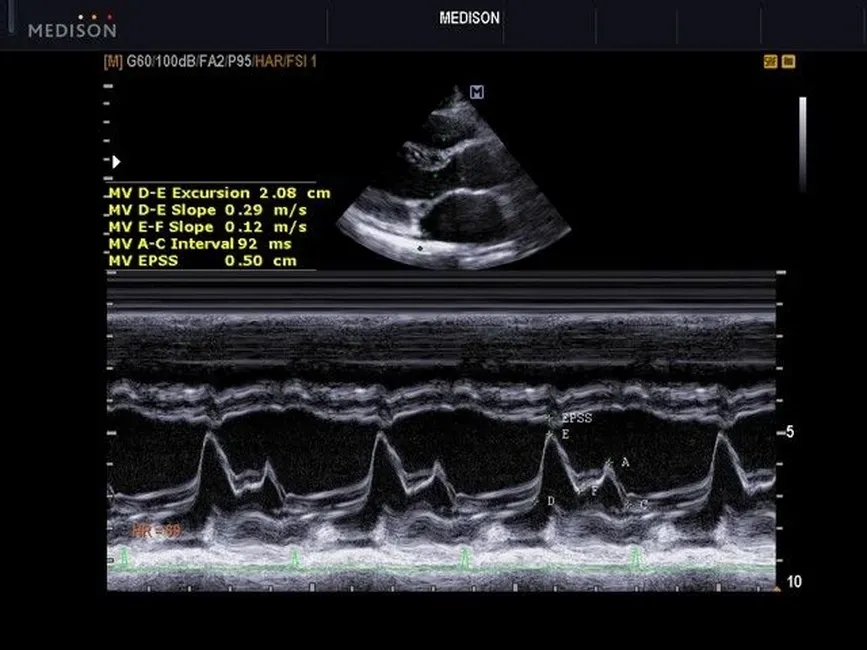The image size is (867, 650).
Task: Select the E point marker on the waveform
Action: 565,435
